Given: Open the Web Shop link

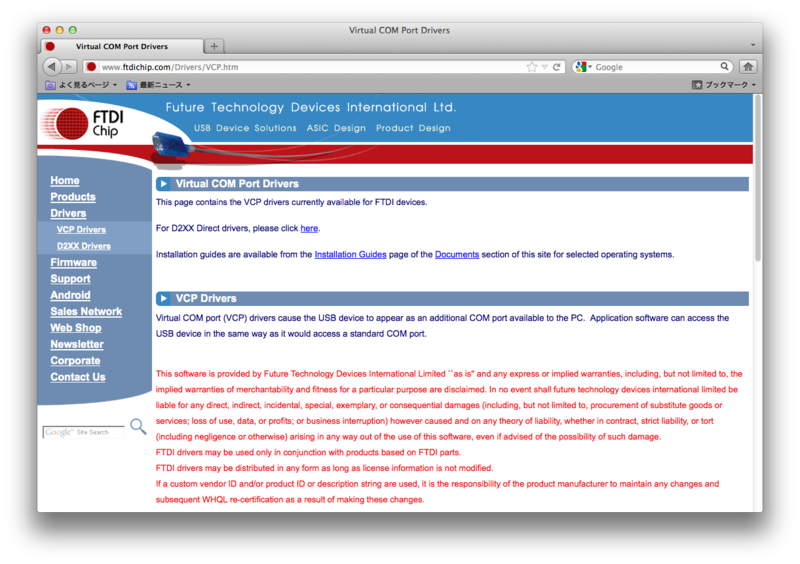Looking at the screenshot, I should [76, 328].
